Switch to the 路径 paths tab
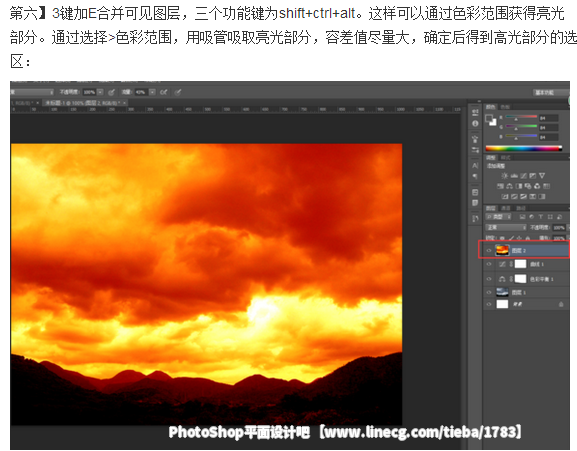Screen dimensions: 577x451 tap(521, 208)
